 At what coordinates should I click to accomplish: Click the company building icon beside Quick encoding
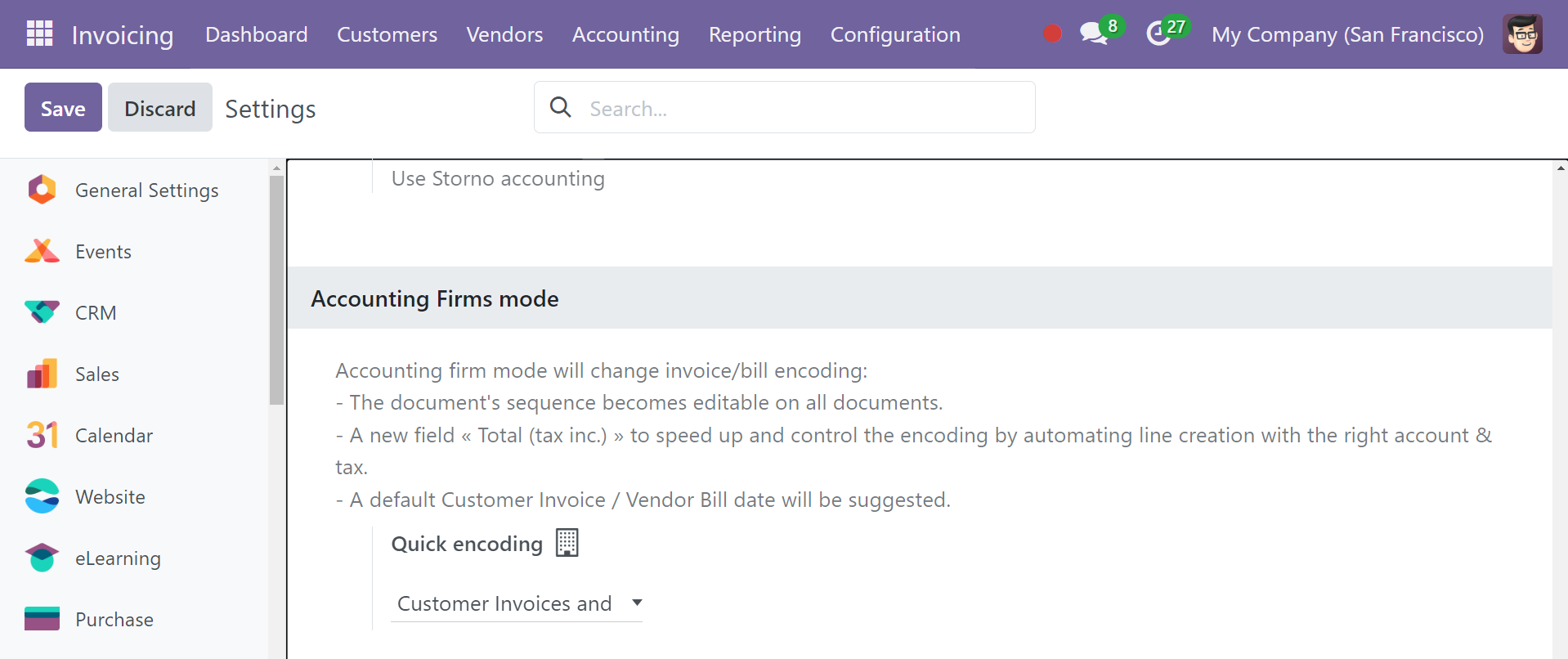(x=567, y=543)
